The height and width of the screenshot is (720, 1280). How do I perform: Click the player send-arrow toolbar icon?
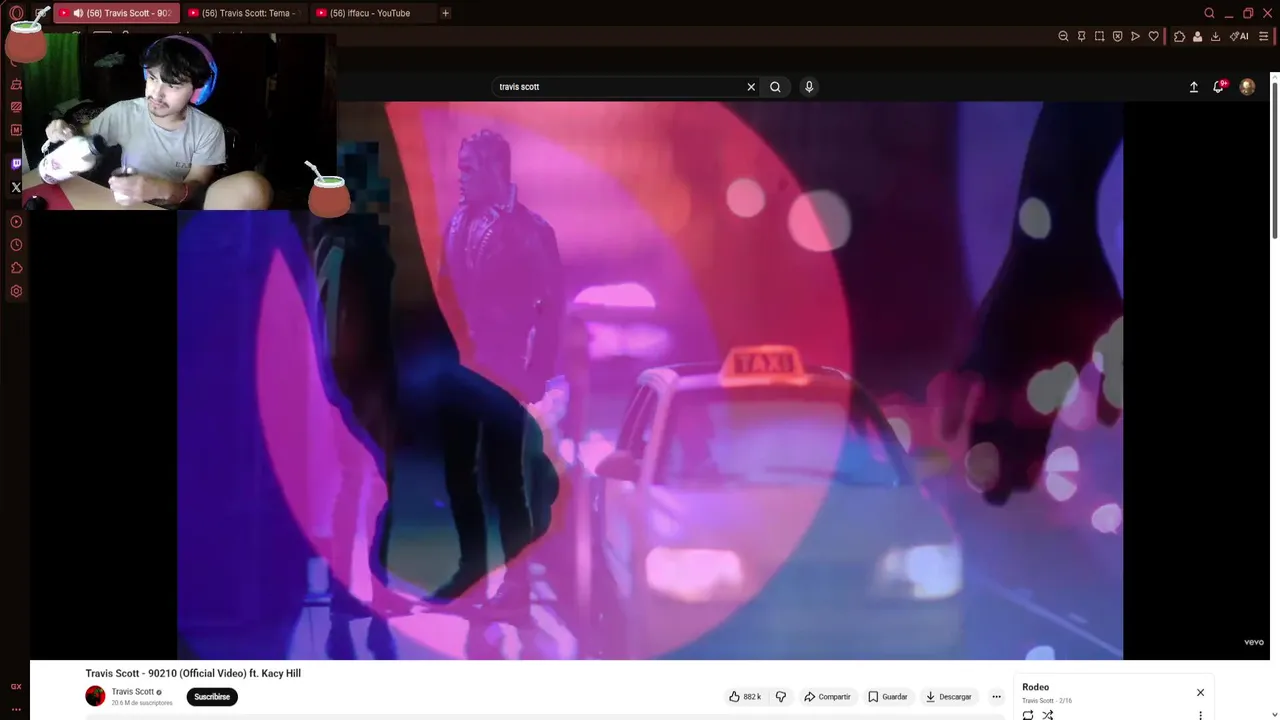click(x=1135, y=36)
